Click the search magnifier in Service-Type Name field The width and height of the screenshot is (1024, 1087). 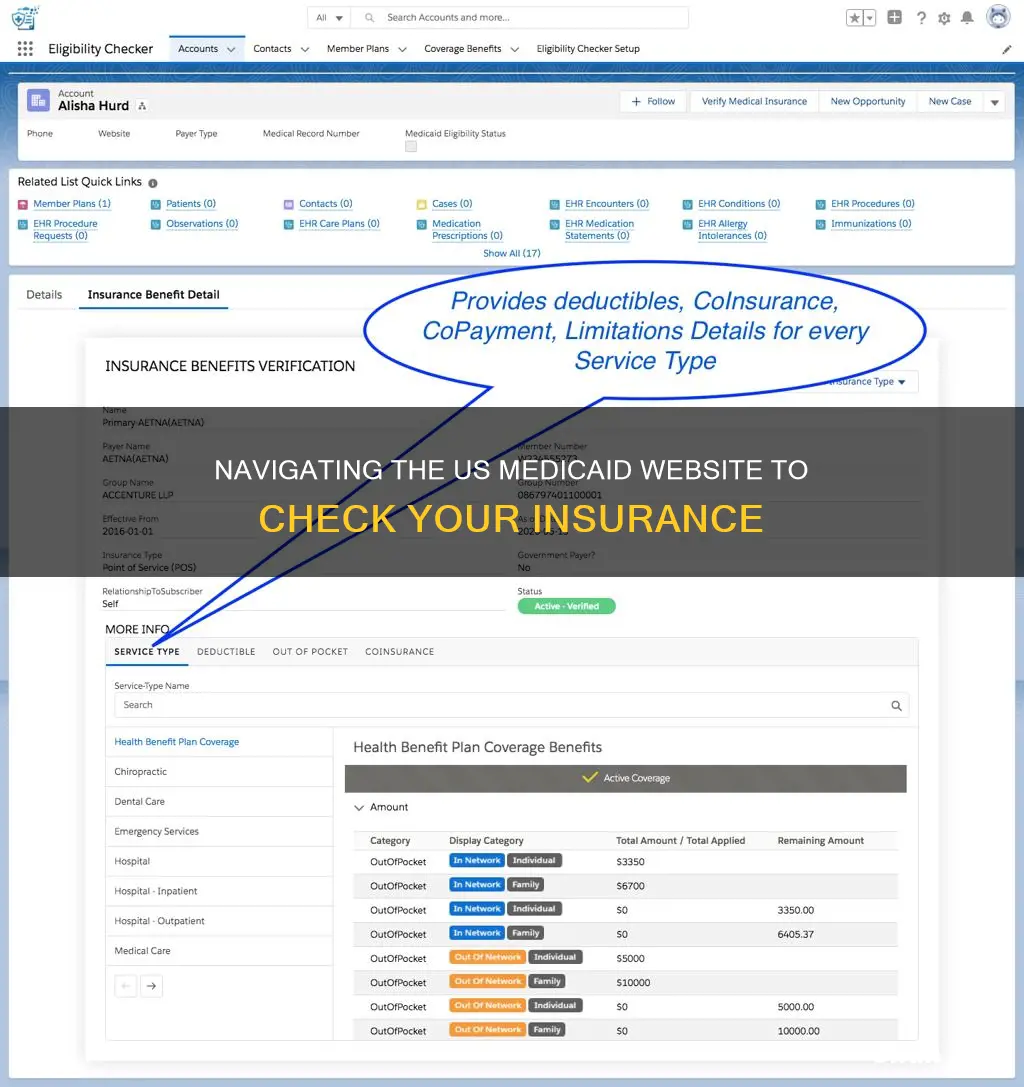tap(896, 706)
